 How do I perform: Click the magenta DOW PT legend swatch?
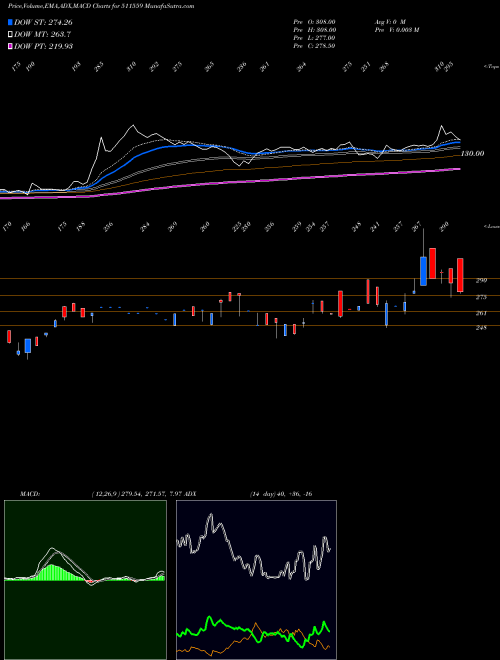point(10,46)
